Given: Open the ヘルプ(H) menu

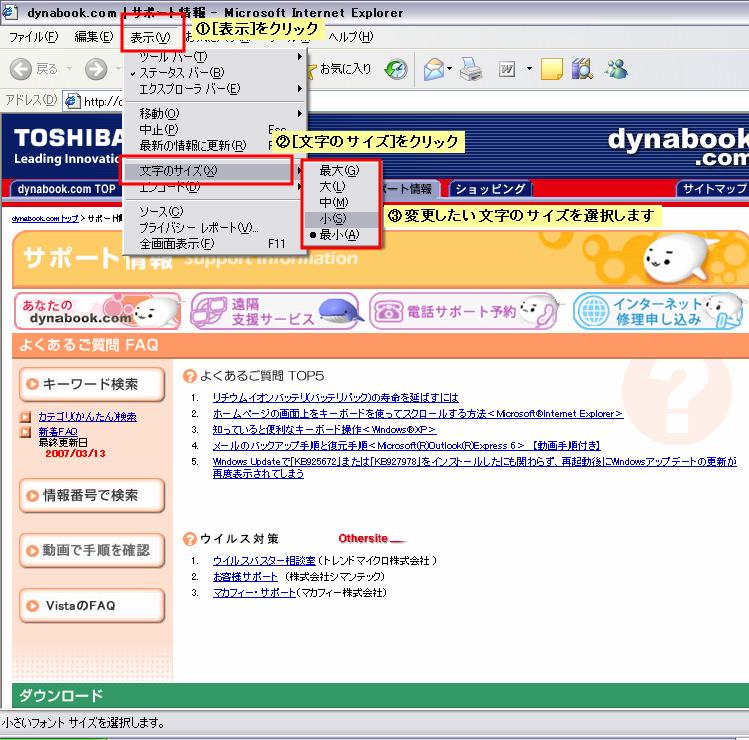Looking at the screenshot, I should pyautogui.click(x=351, y=37).
